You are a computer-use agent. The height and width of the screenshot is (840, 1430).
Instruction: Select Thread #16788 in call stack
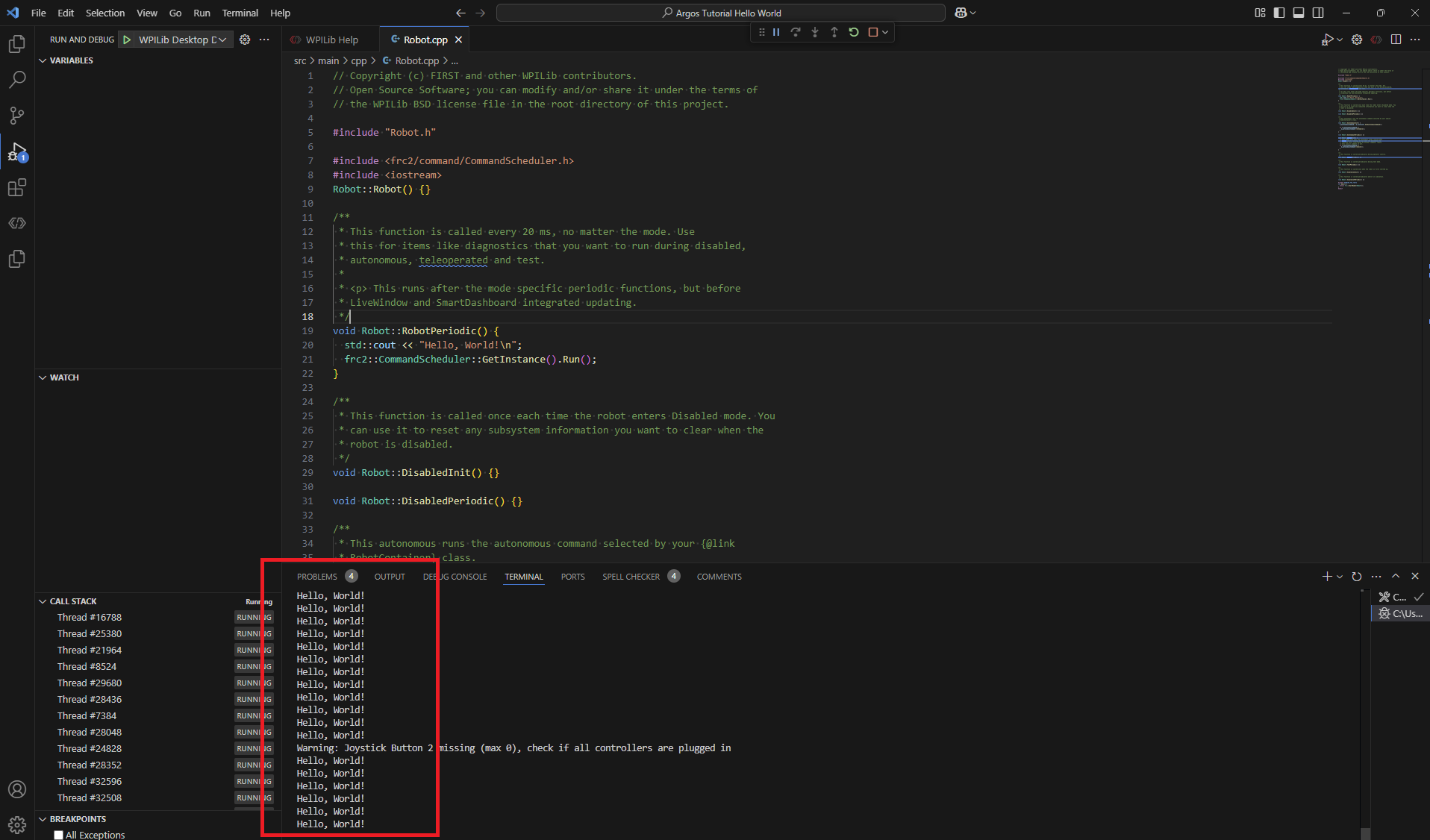(90, 618)
